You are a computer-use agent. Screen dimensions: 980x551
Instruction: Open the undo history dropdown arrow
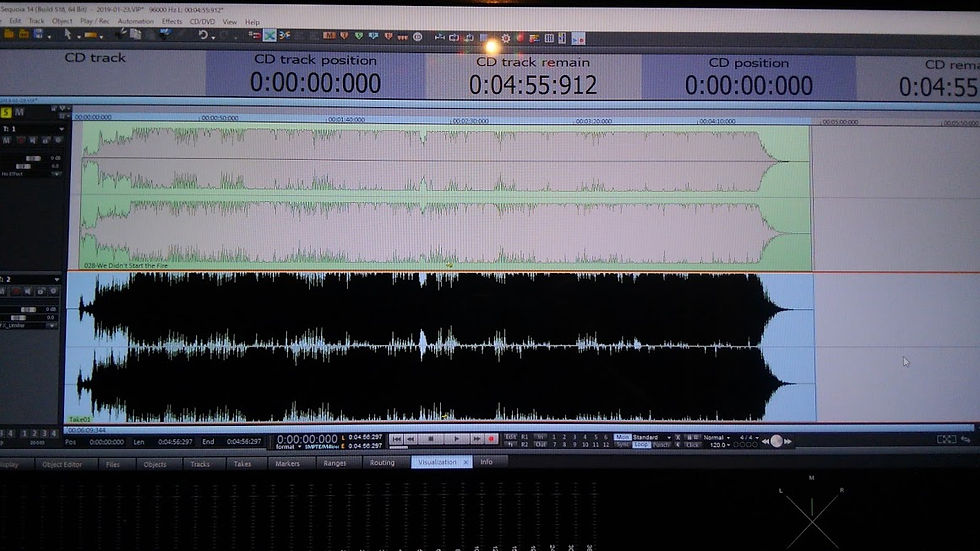[x=213, y=38]
